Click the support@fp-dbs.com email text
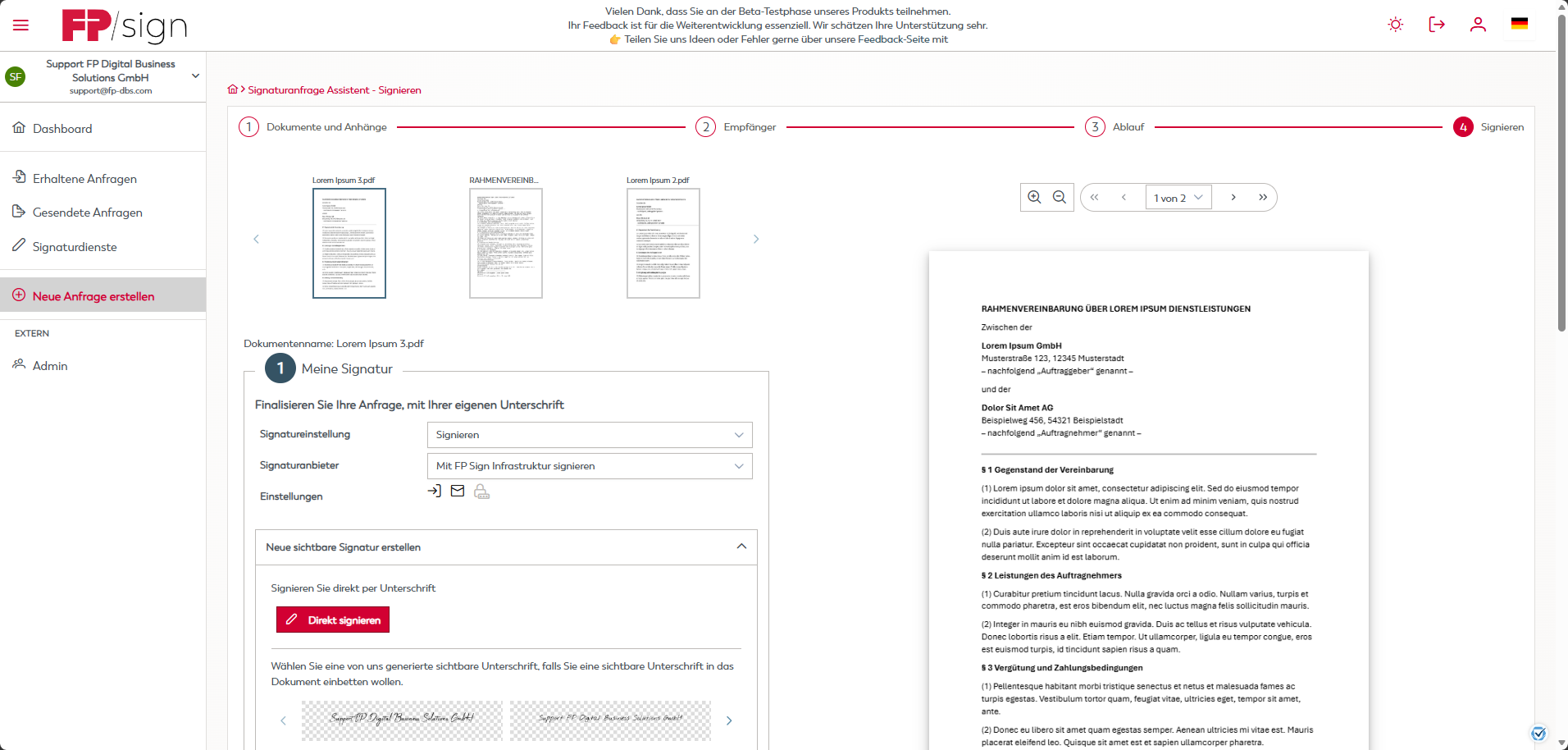1568x750 pixels. pyautogui.click(x=111, y=91)
